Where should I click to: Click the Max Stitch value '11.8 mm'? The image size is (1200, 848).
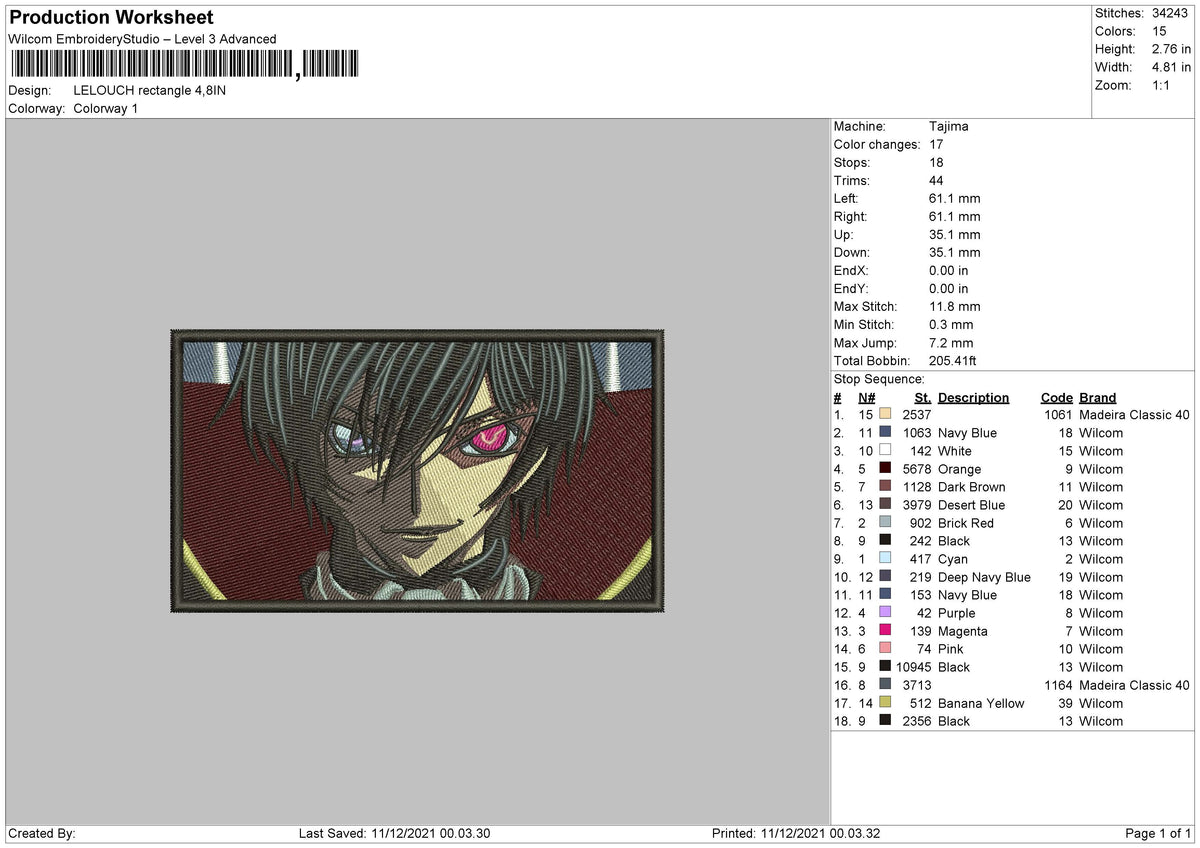[954, 307]
